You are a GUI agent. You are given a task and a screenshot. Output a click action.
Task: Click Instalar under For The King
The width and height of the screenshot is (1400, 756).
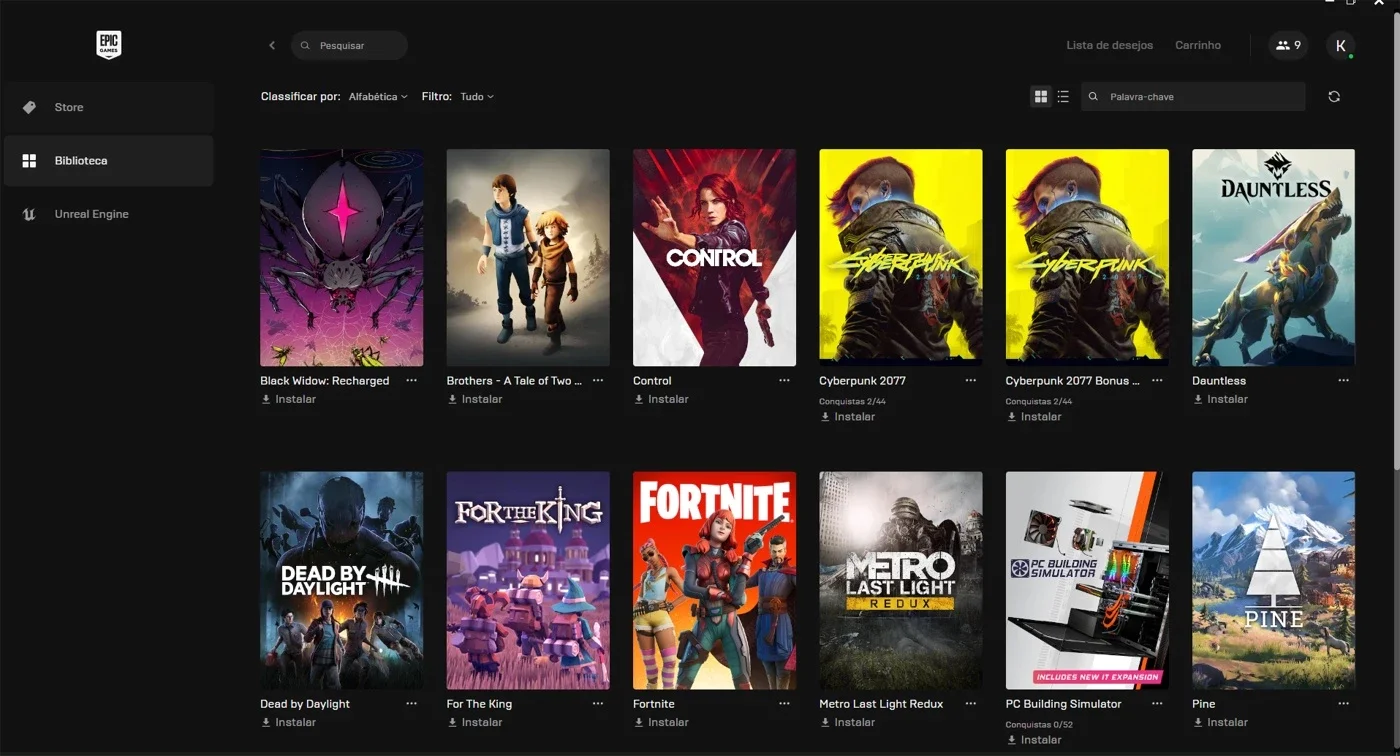pos(475,722)
